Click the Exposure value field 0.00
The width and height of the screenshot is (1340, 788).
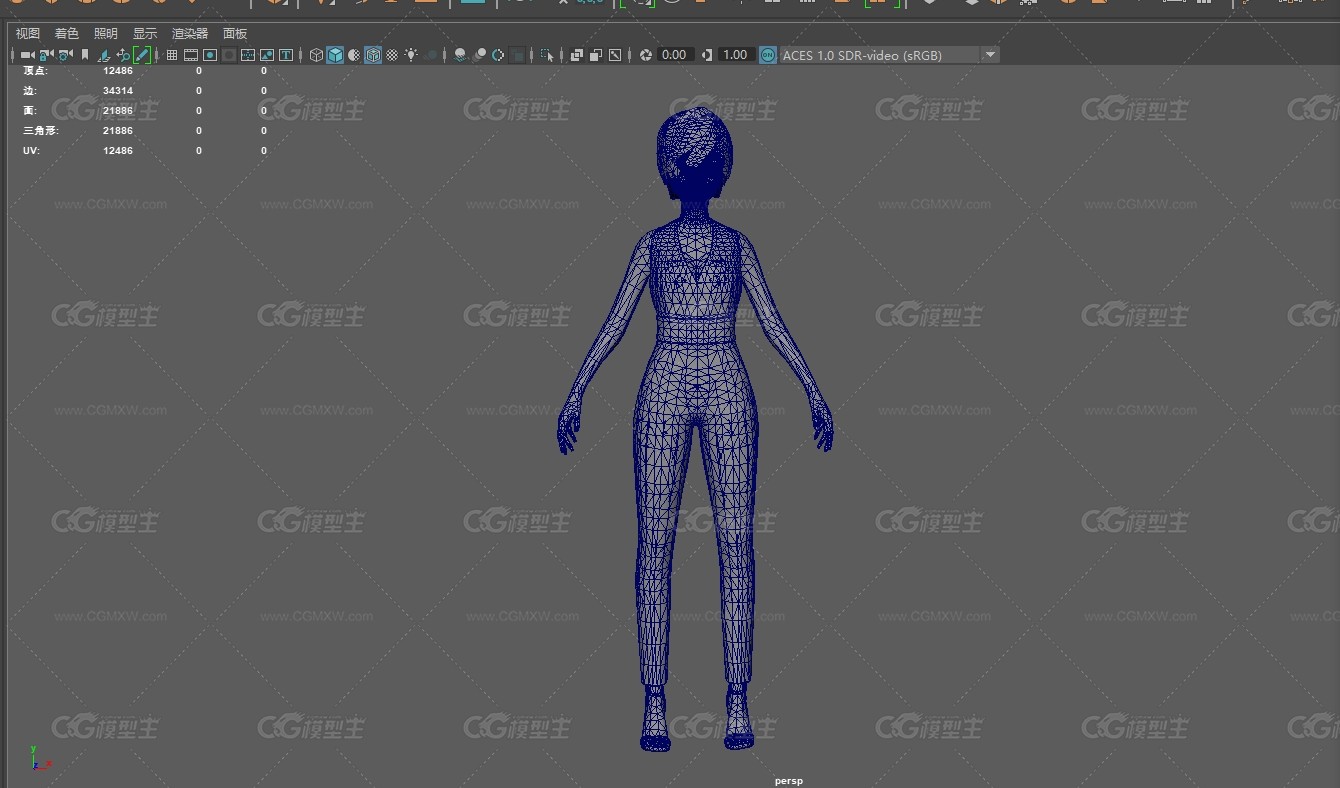tap(674, 55)
